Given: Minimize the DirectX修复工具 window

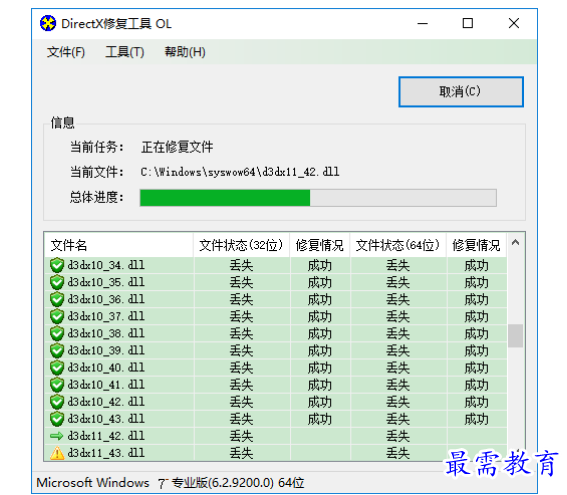Looking at the screenshot, I should tap(422, 24).
